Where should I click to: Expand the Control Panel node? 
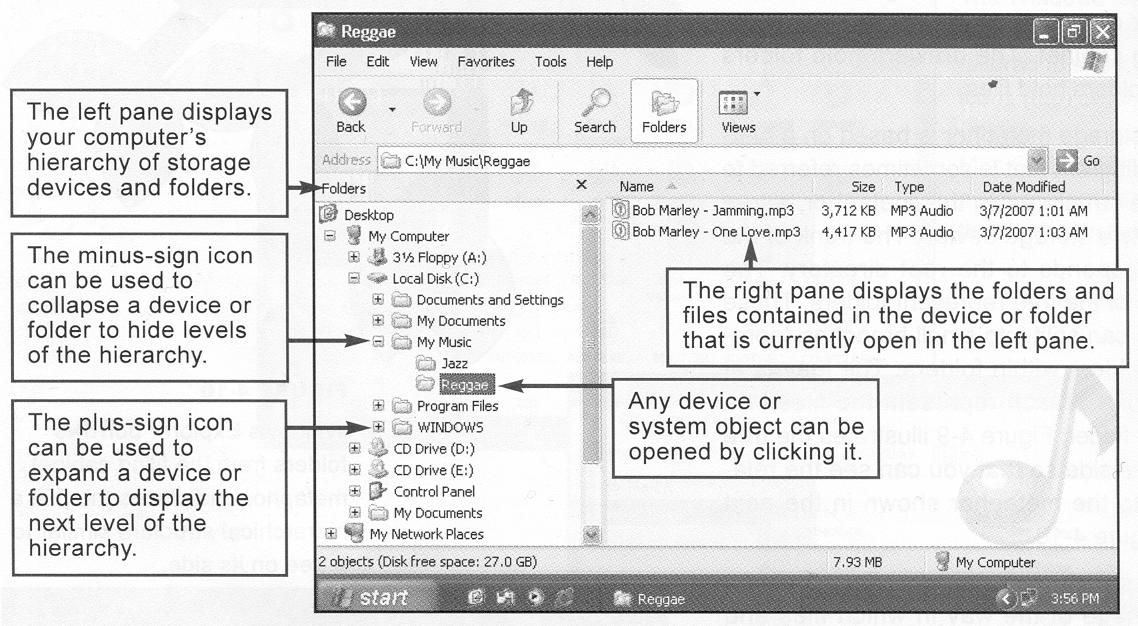[353, 491]
